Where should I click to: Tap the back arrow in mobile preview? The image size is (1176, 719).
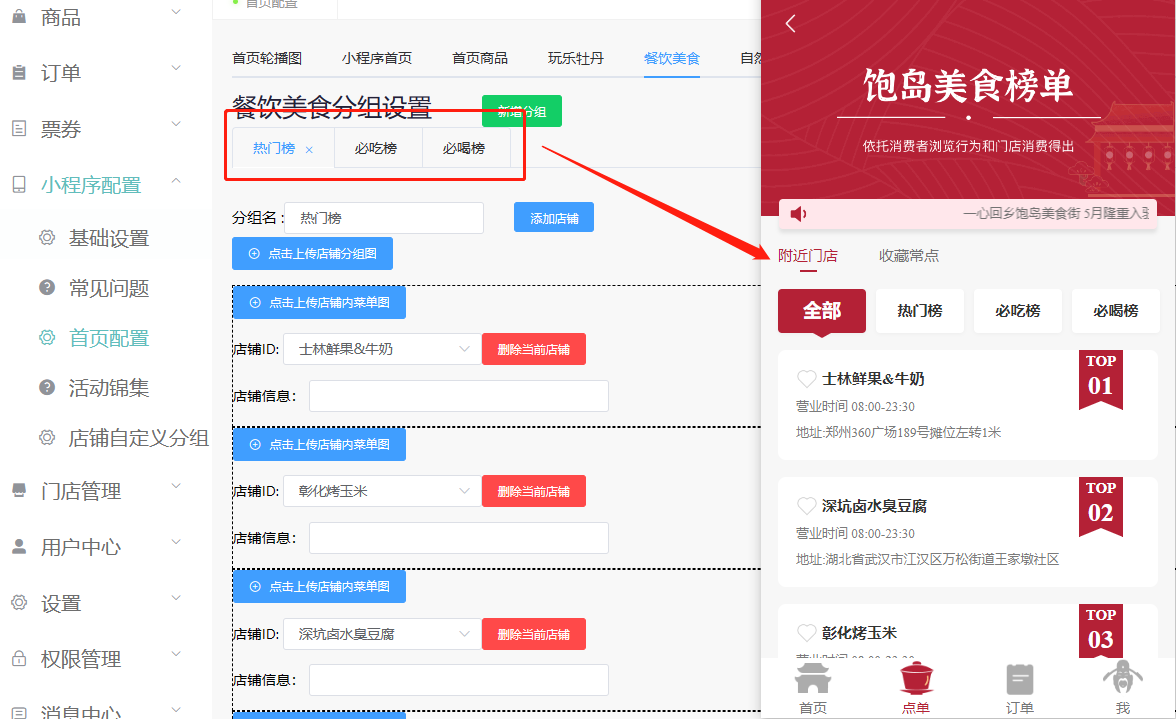[791, 24]
